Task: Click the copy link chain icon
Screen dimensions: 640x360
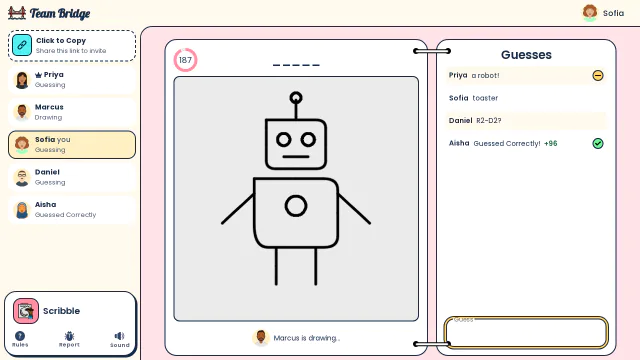Action: (x=22, y=45)
